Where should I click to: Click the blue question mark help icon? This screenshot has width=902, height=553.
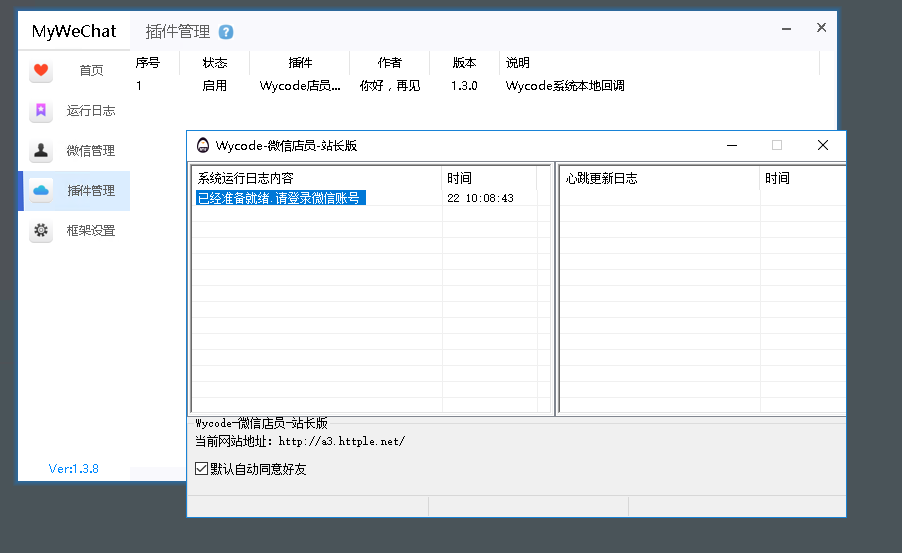[226, 32]
